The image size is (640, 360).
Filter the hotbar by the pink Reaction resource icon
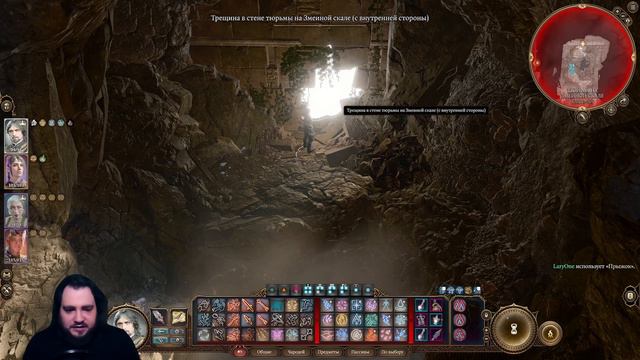click(296, 290)
